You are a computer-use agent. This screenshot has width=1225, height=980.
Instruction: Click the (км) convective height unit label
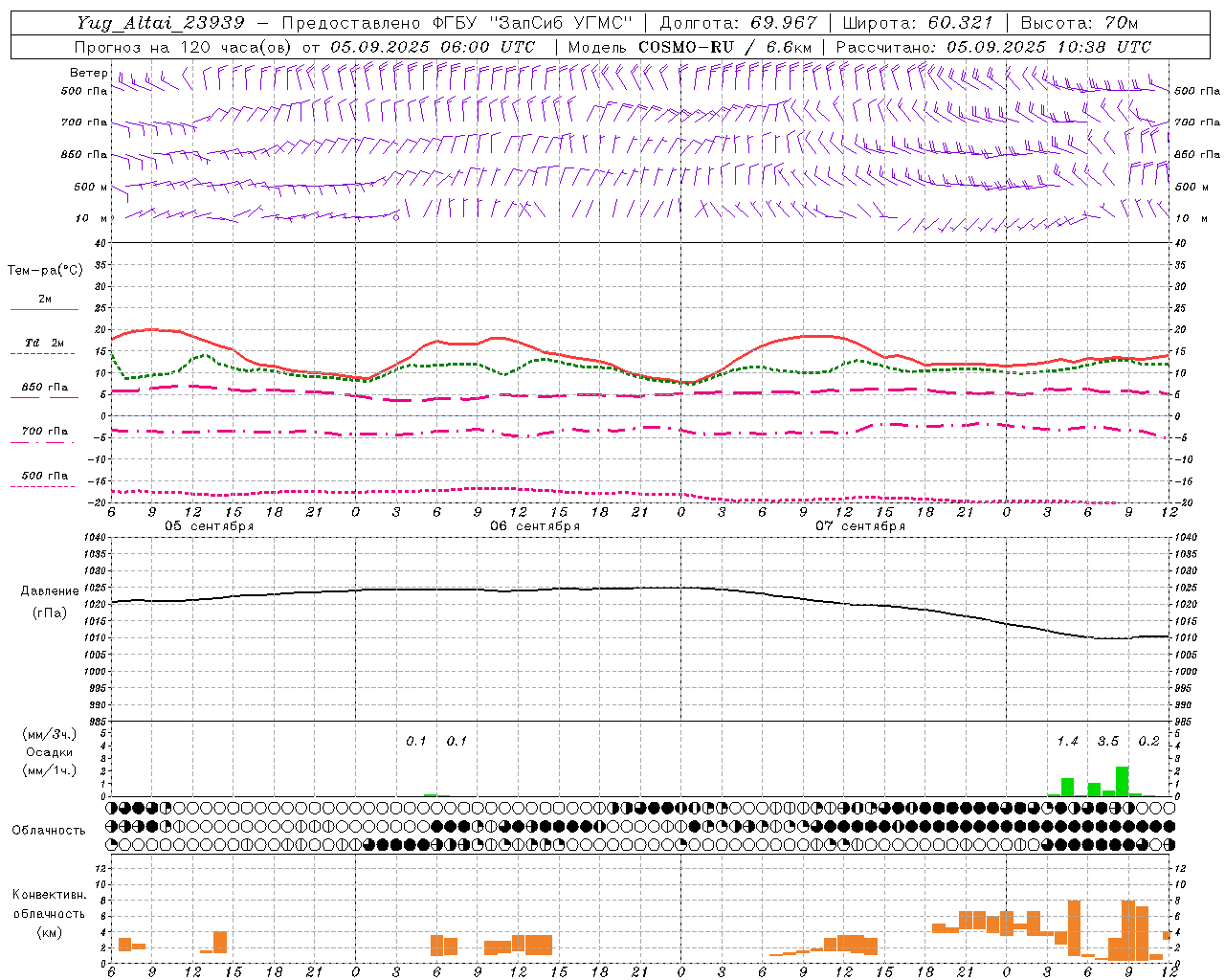(x=49, y=932)
